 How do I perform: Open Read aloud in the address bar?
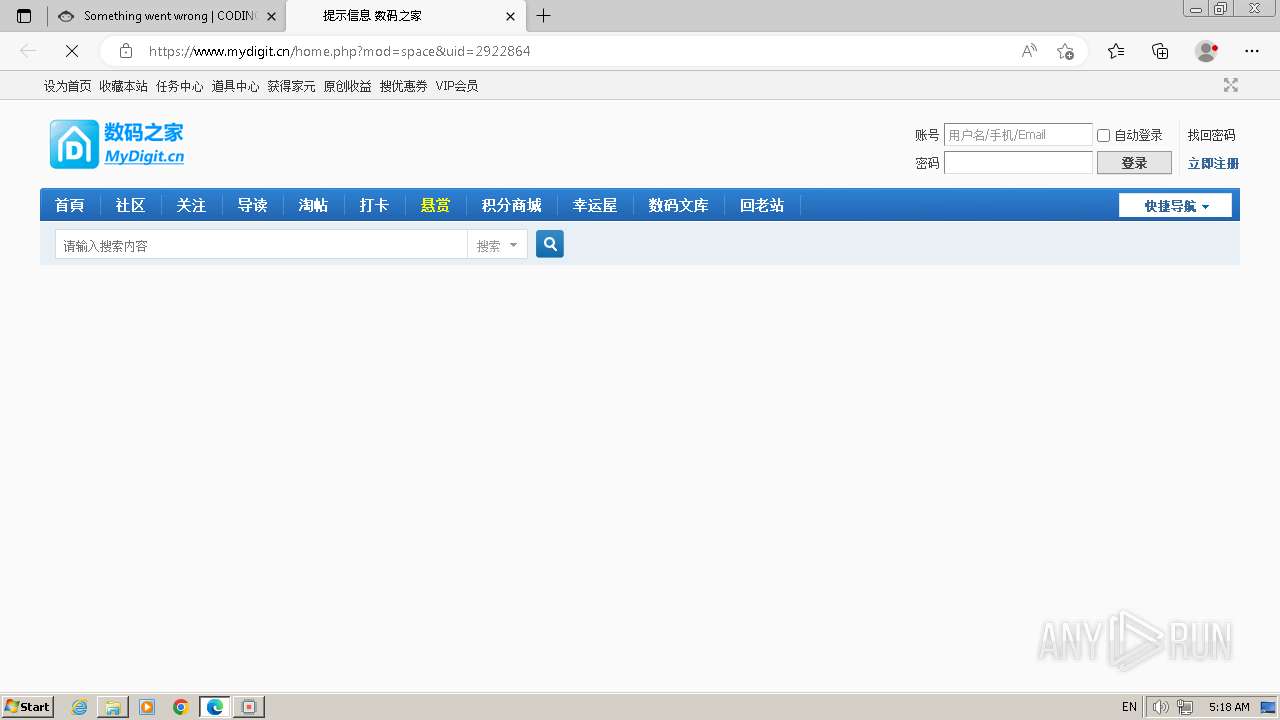pos(1029,51)
